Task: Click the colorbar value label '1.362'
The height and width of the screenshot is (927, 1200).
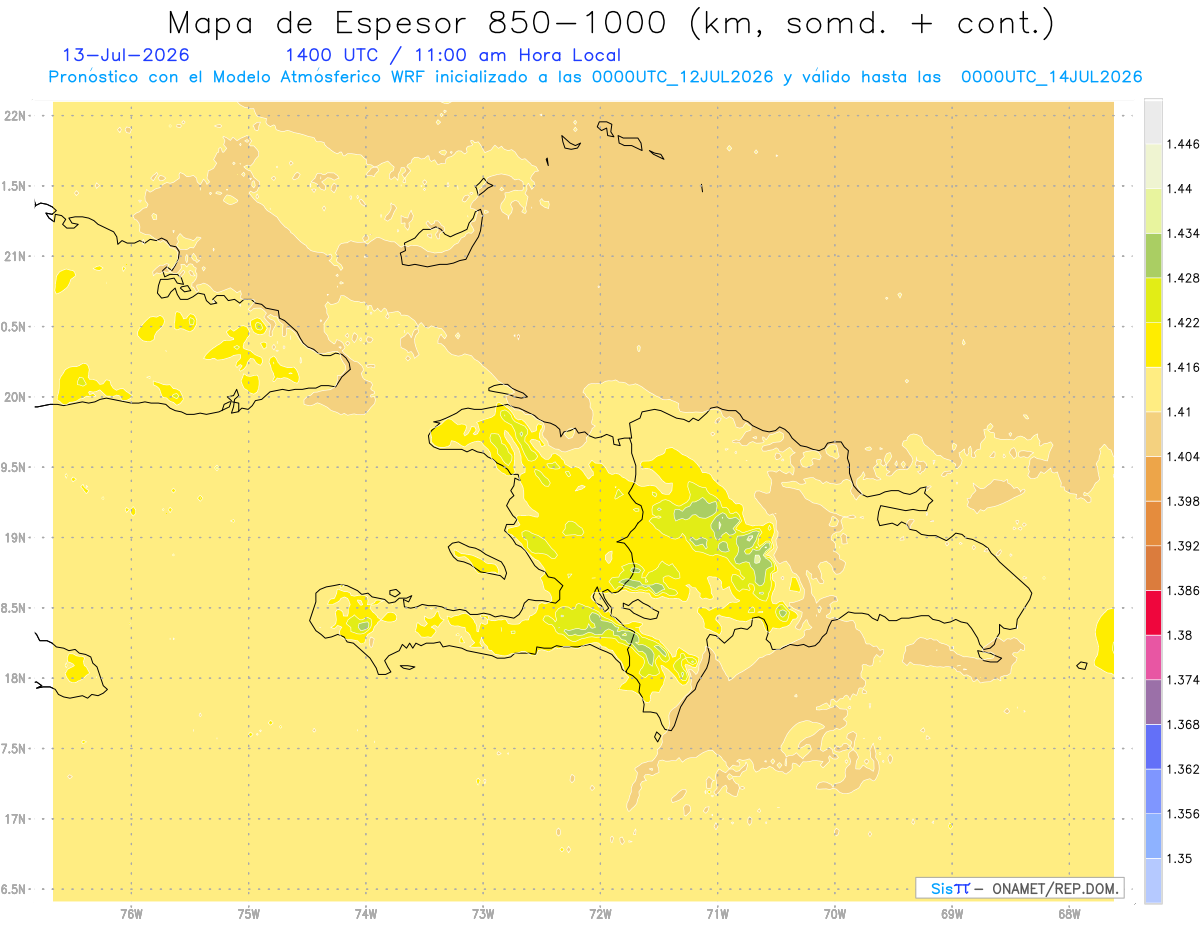Action: pos(1183,769)
